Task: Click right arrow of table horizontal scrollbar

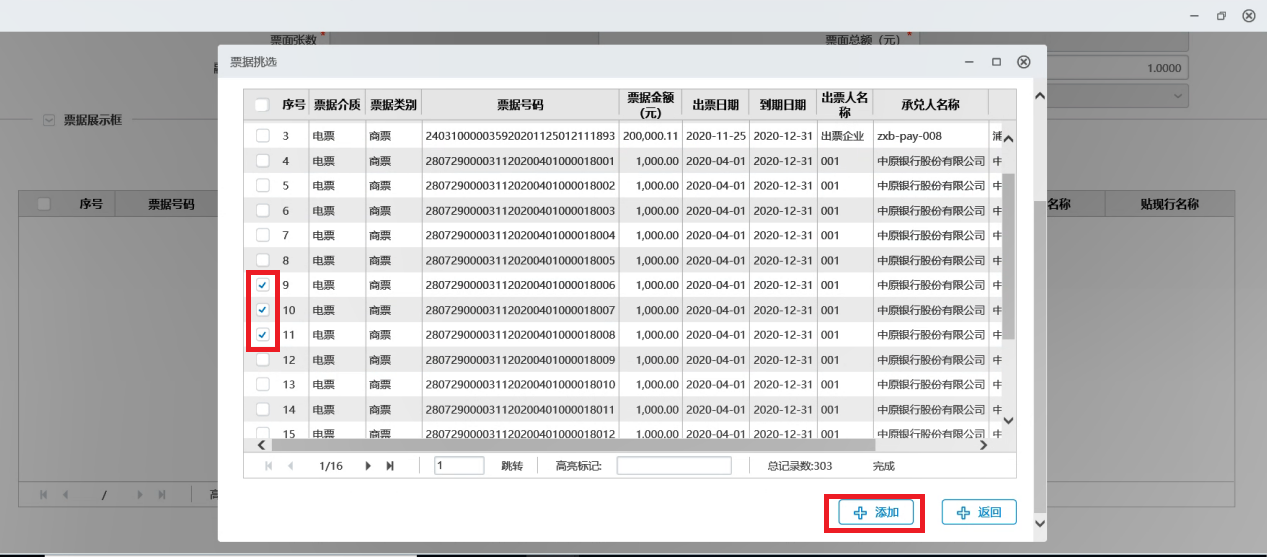Action: [x=983, y=445]
